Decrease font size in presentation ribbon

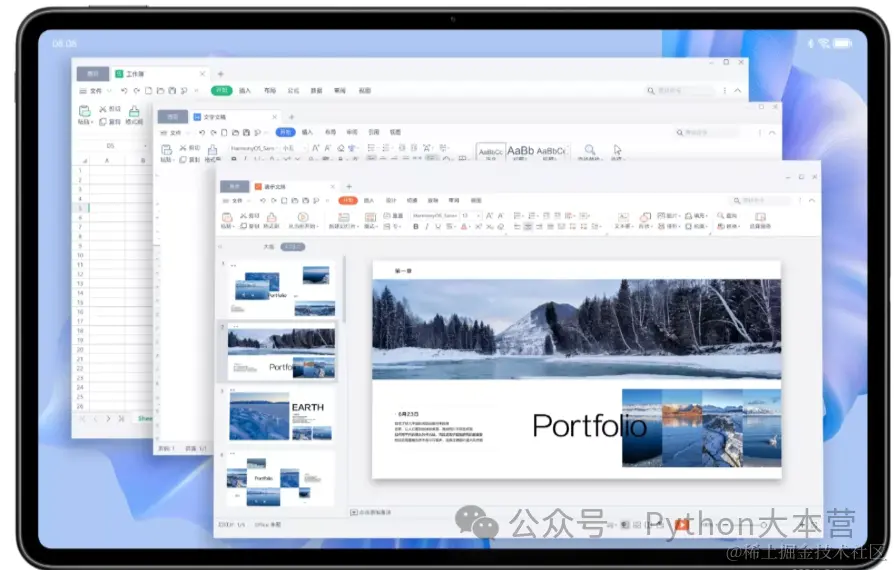click(x=500, y=215)
